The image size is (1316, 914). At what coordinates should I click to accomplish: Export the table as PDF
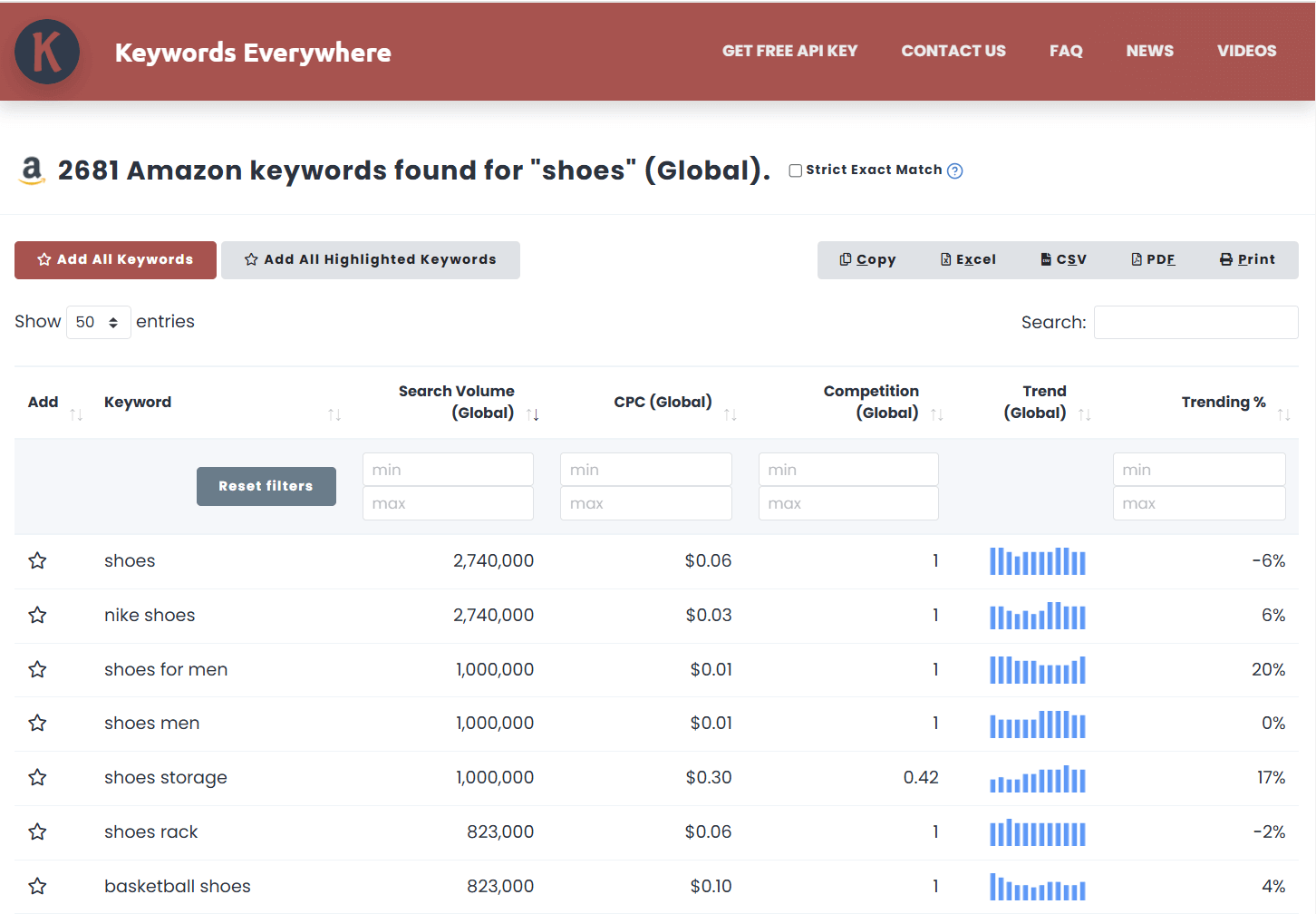(x=1153, y=259)
